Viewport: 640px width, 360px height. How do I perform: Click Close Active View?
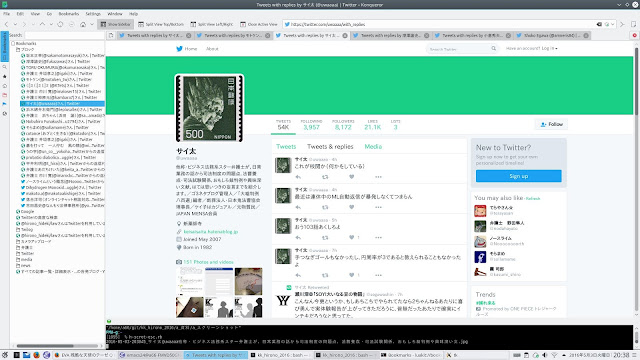259,24
